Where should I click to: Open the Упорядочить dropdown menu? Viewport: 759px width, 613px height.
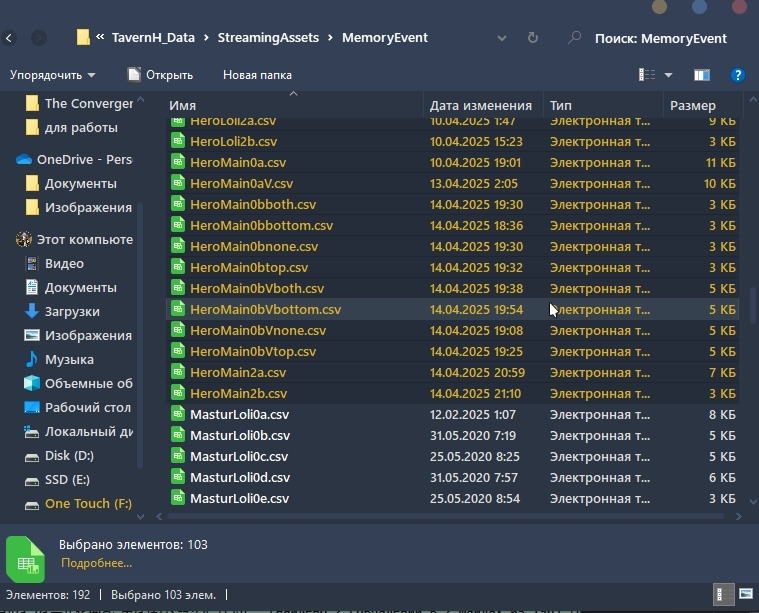point(52,75)
